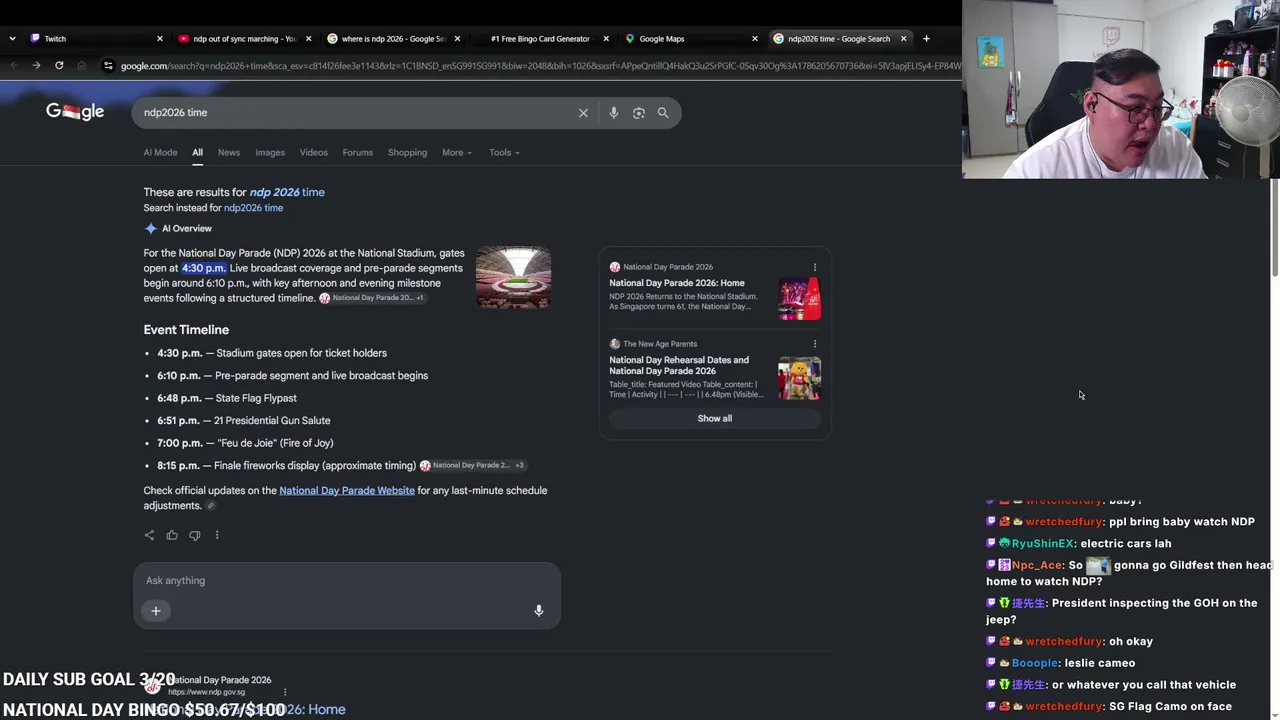Open National Day Parade 2026: Home source
This screenshot has width=1280, height=720.
tap(677, 283)
